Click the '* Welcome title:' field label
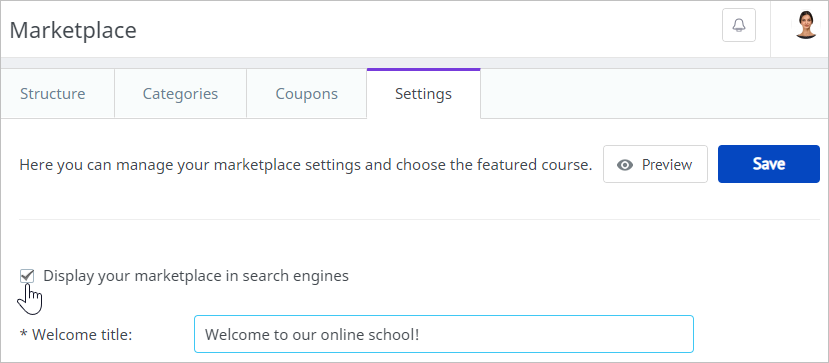Screen dimensions: 829x363 pyautogui.click(x=76, y=334)
